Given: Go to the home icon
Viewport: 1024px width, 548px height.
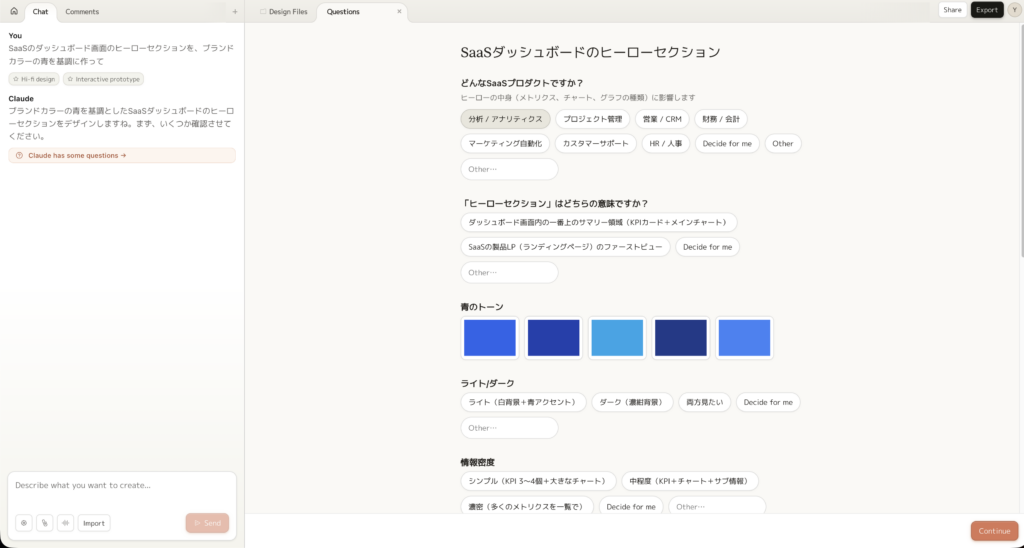Looking at the screenshot, I should pos(14,11).
